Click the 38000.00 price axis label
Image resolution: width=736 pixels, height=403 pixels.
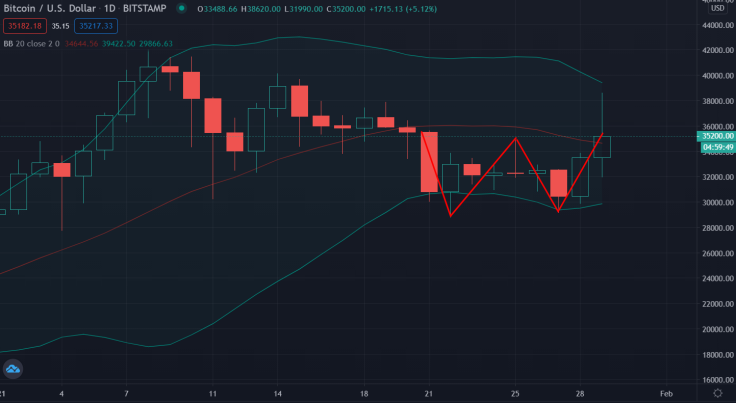718,101
